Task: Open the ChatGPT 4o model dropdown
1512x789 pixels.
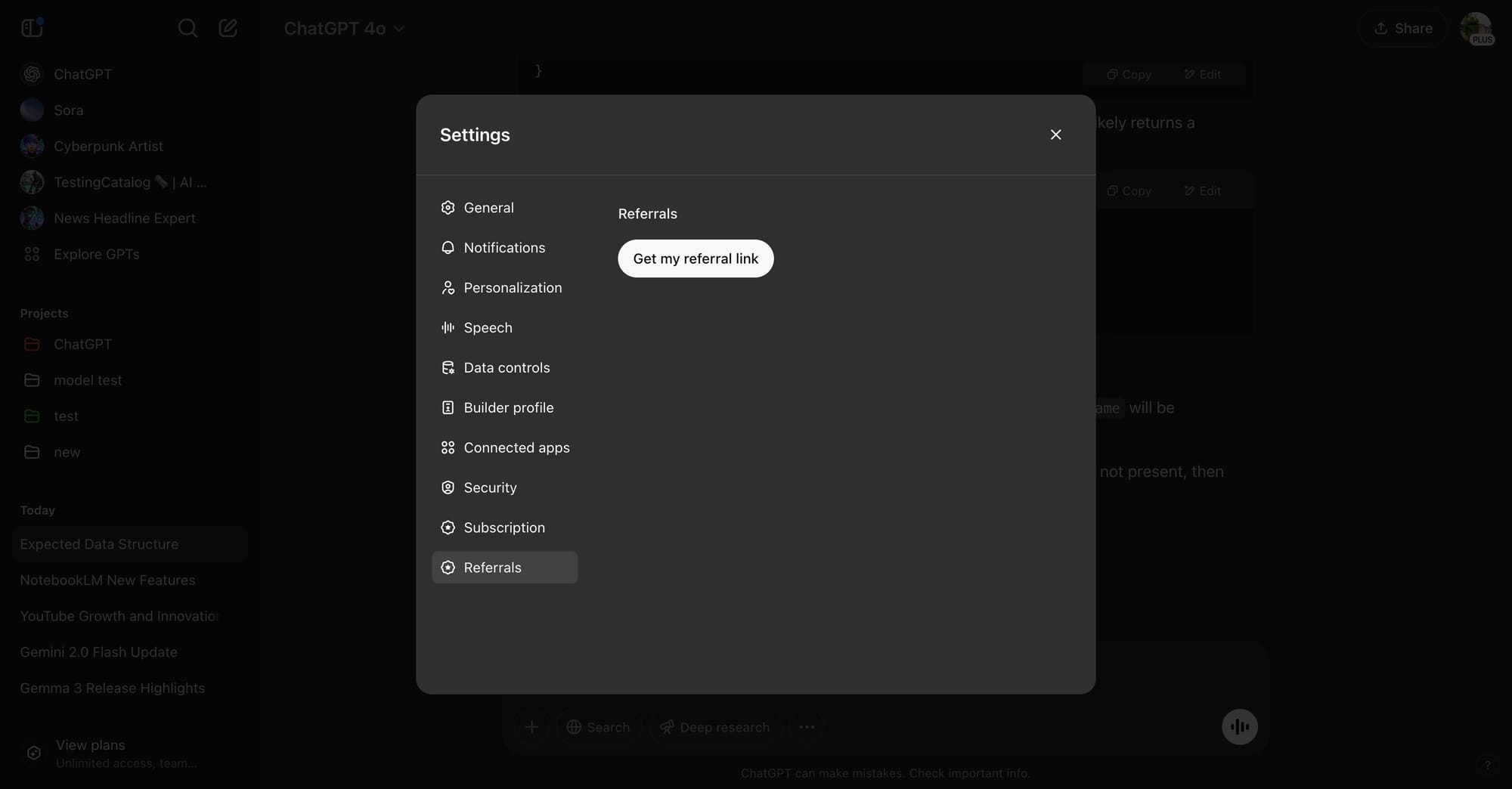Action: tap(344, 29)
